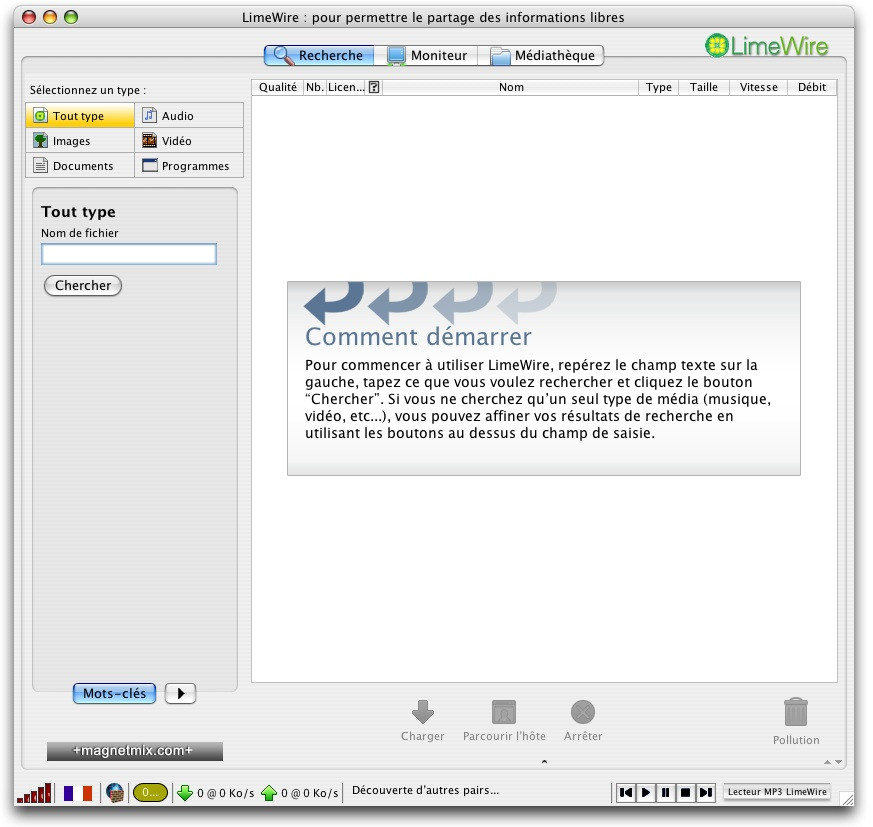Filter search by Documents type

pyautogui.click(x=80, y=166)
